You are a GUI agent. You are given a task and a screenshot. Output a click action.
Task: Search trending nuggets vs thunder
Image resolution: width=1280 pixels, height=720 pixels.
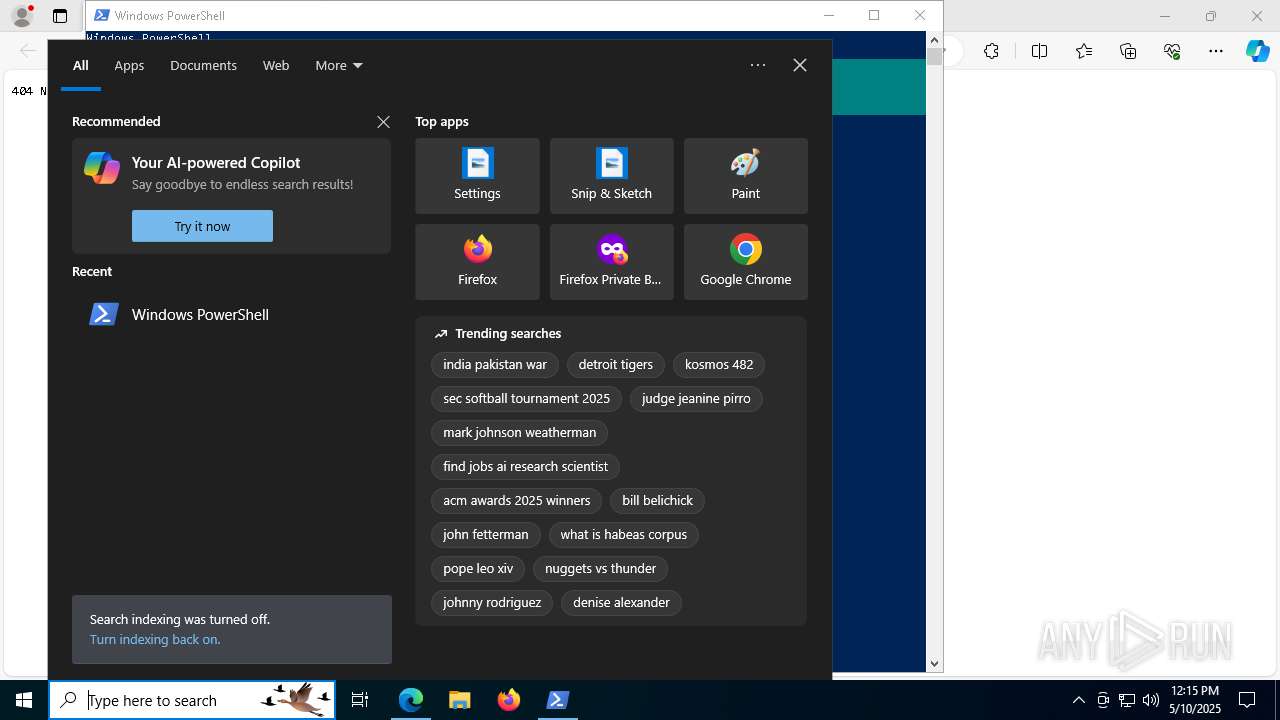tap(600, 569)
